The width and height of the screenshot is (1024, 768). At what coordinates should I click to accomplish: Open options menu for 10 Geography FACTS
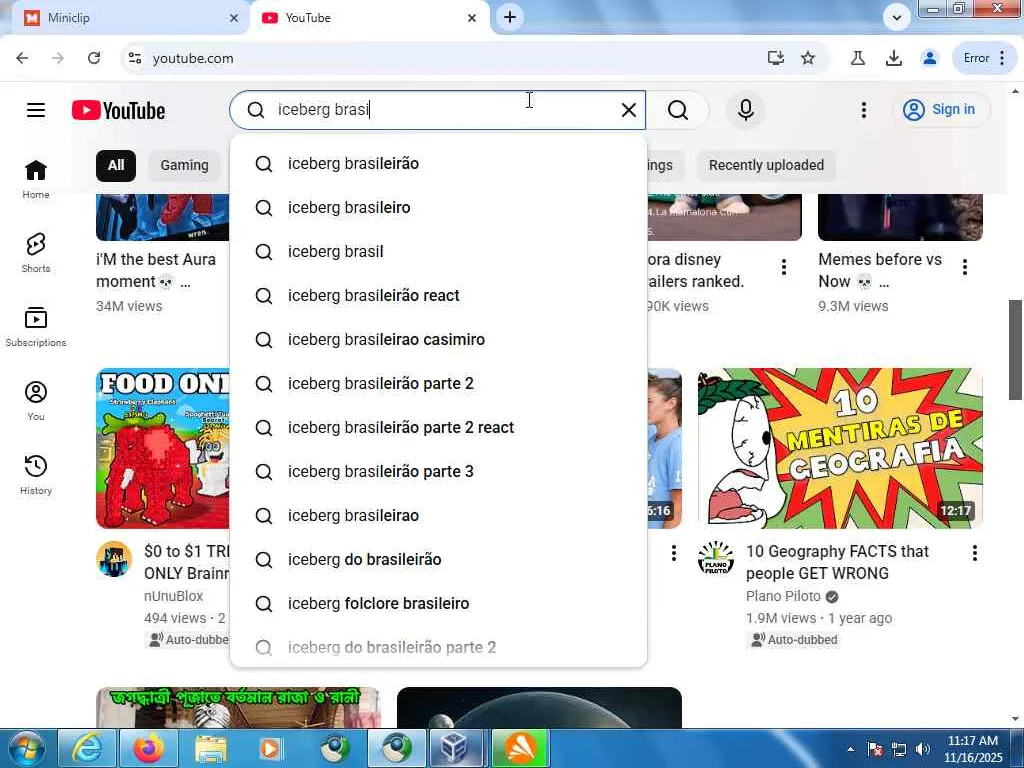tap(974, 553)
